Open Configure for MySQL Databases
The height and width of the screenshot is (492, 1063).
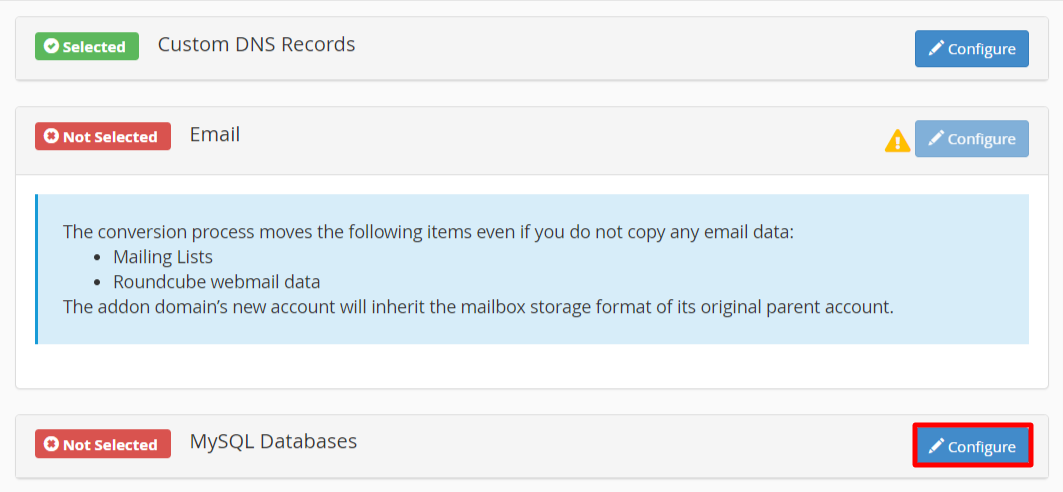tap(972, 446)
